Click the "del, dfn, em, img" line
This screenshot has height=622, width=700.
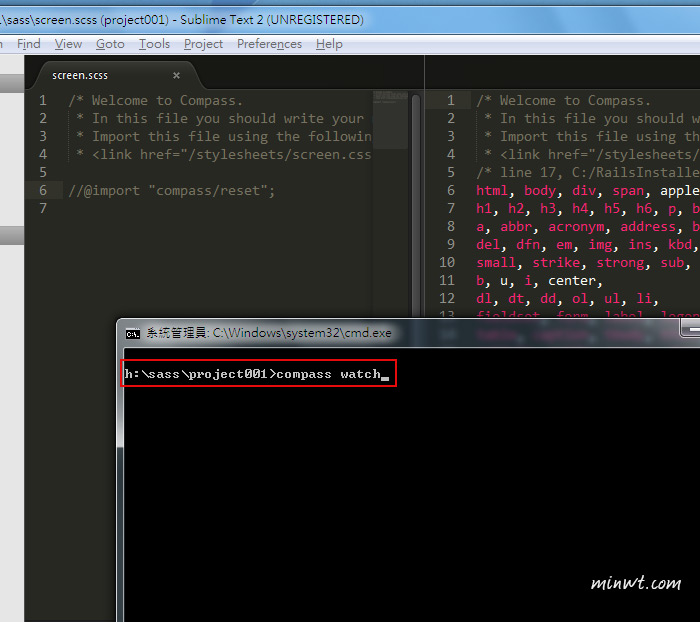click(x=588, y=244)
